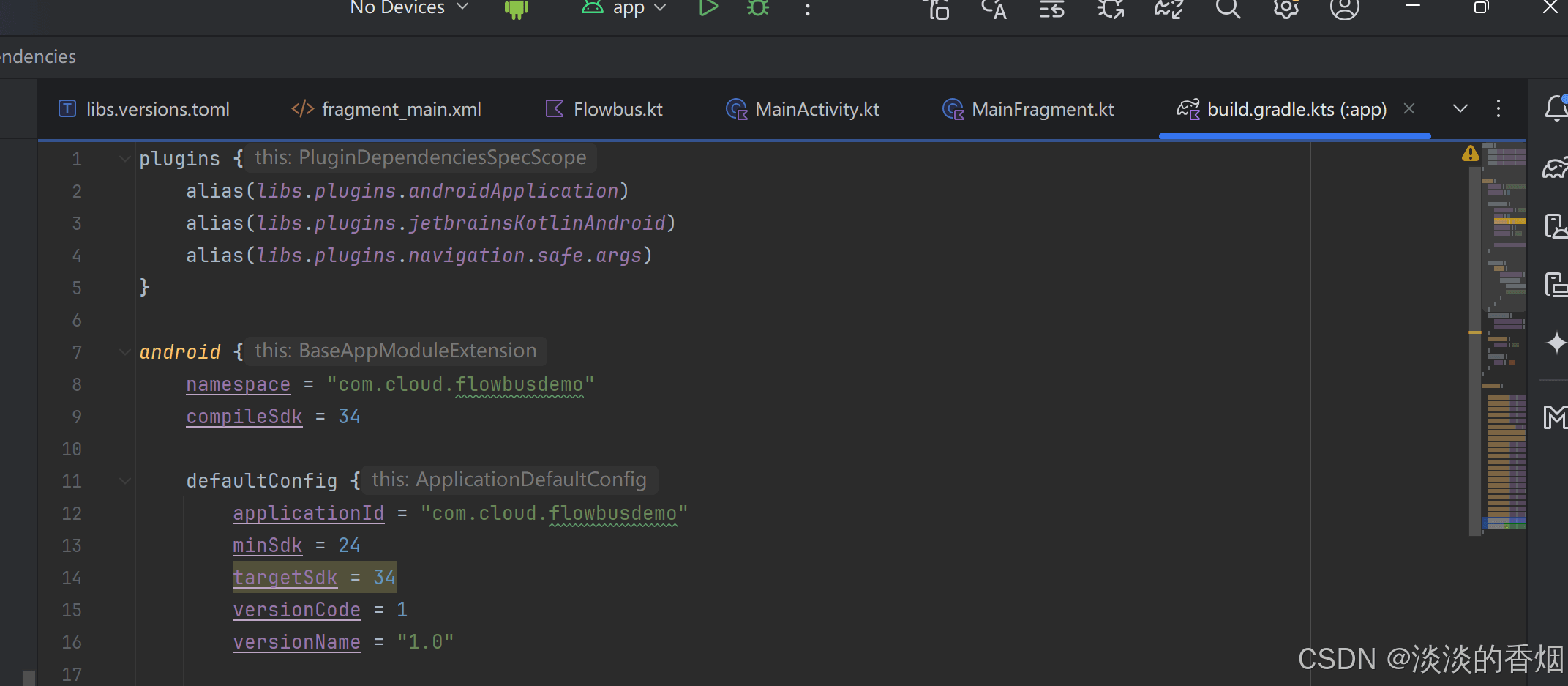Viewport: 1568px width, 686px height.
Task: Click the green Android device manager icon
Action: (517, 9)
